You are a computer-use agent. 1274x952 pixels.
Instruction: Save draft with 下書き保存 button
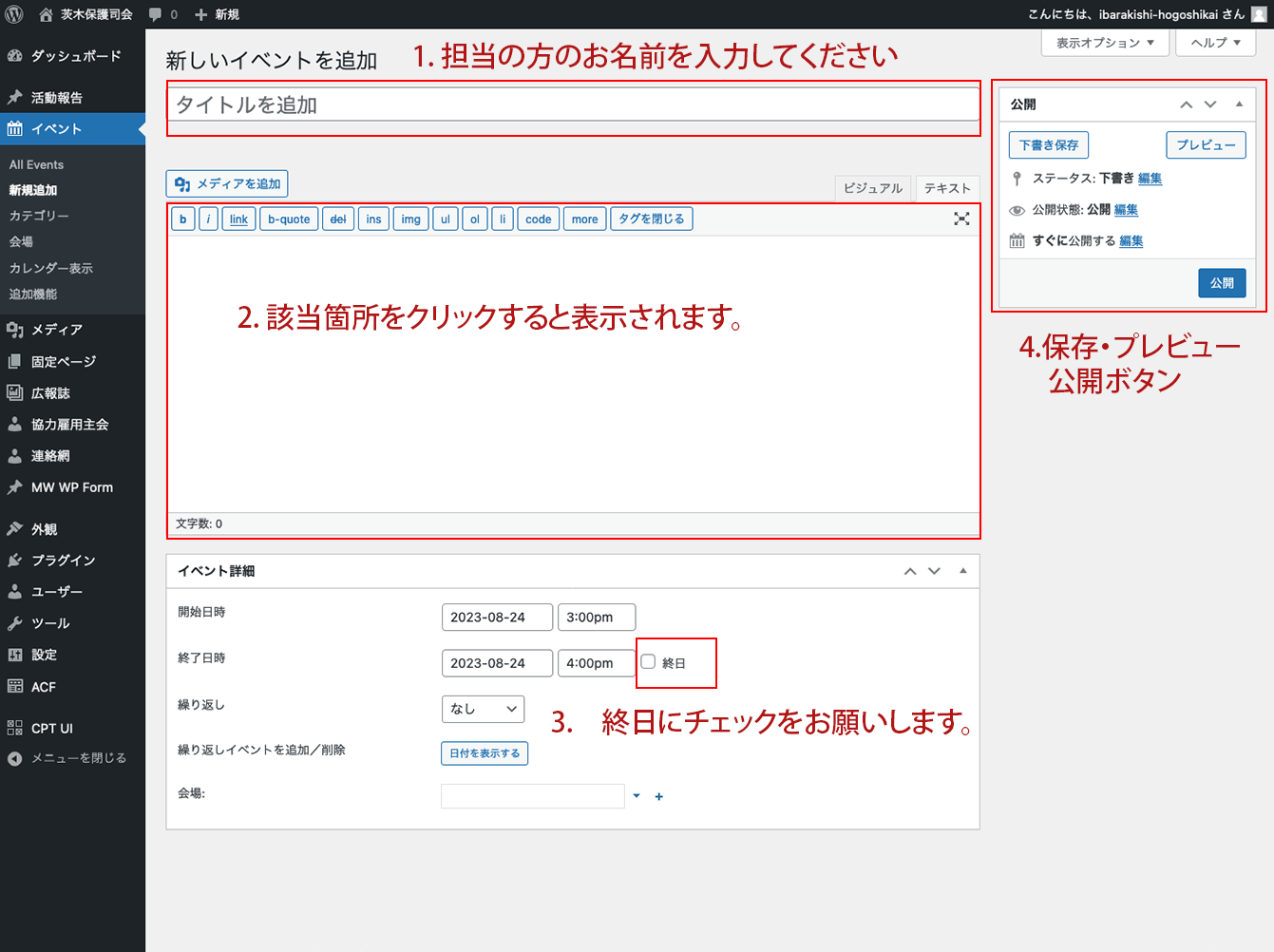(1048, 145)
